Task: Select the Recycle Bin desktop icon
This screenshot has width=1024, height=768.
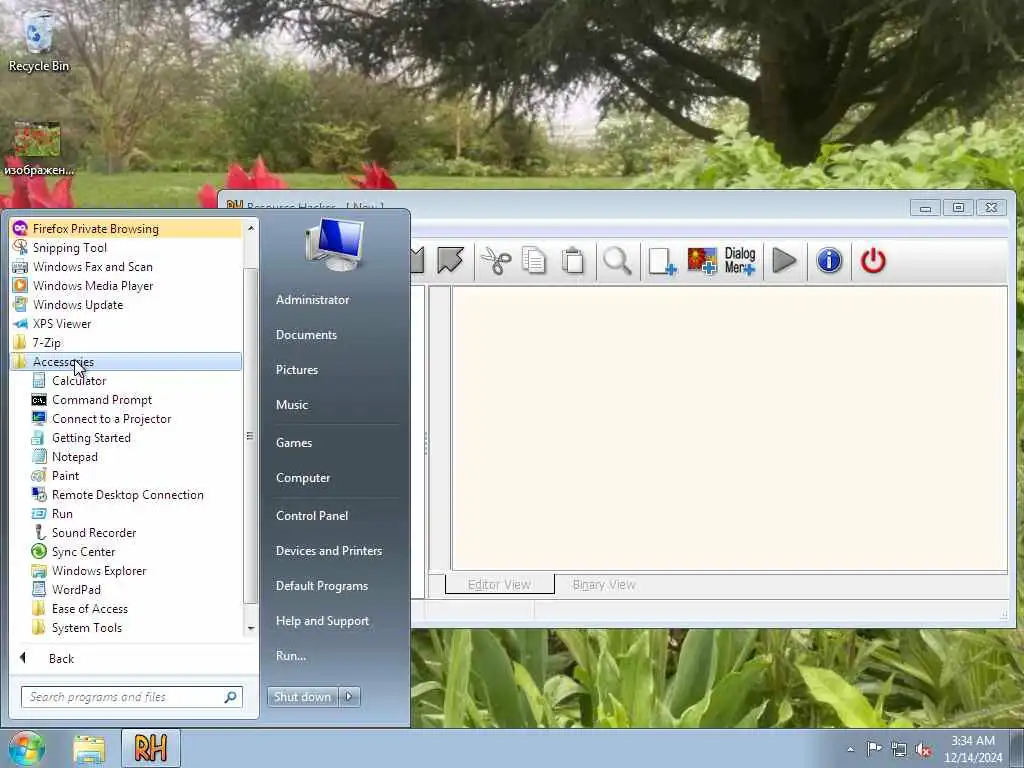Action: click(39, 42)
